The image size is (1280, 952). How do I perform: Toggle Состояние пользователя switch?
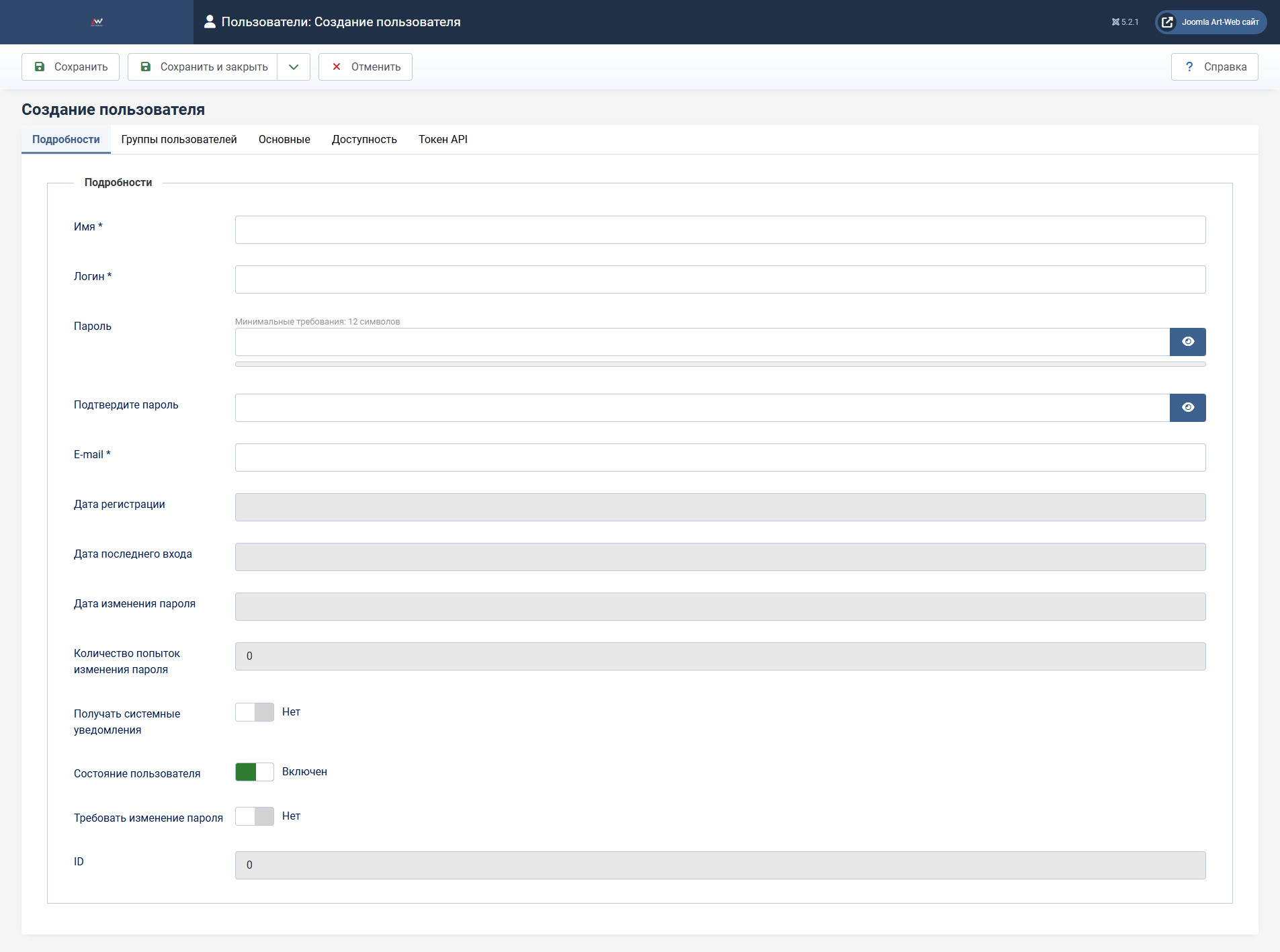[x=255, y=772]
